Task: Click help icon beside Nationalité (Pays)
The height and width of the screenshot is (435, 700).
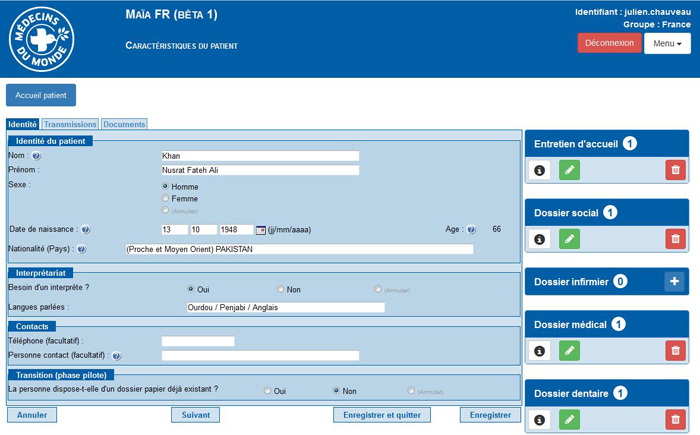Action: click(x=81, y=249)
